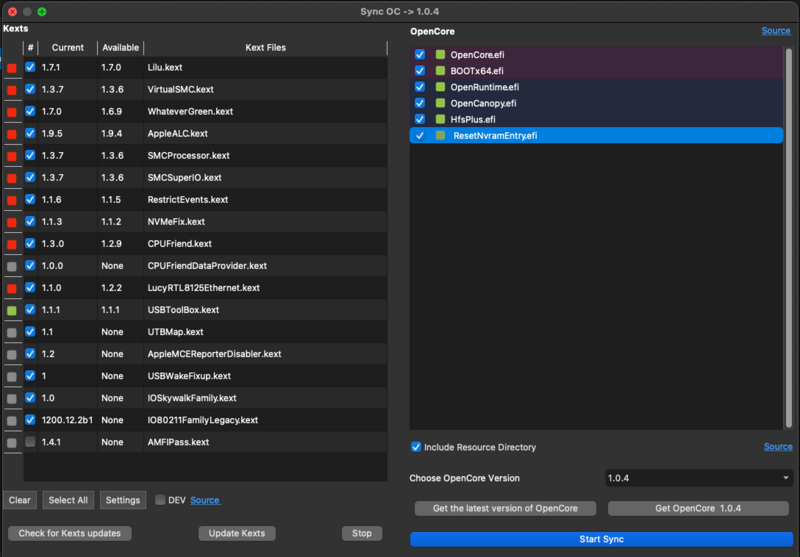The height and width of the screenshot is (557, 800).
Task: Click the green square icon beside OpenCanopy.efi
Action: 439,103
